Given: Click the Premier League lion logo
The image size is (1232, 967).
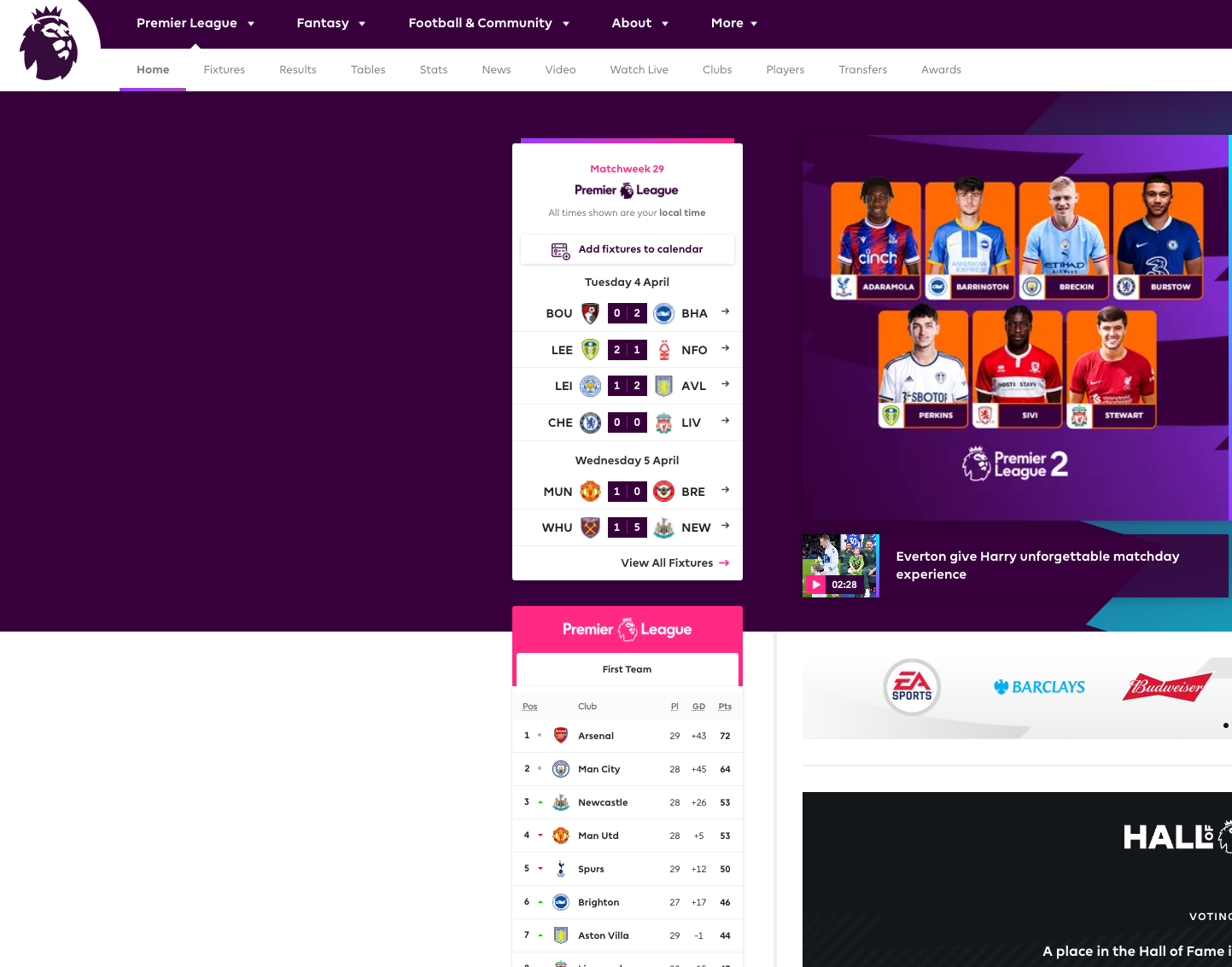Looking at the screenshot, I should point(49,44).
